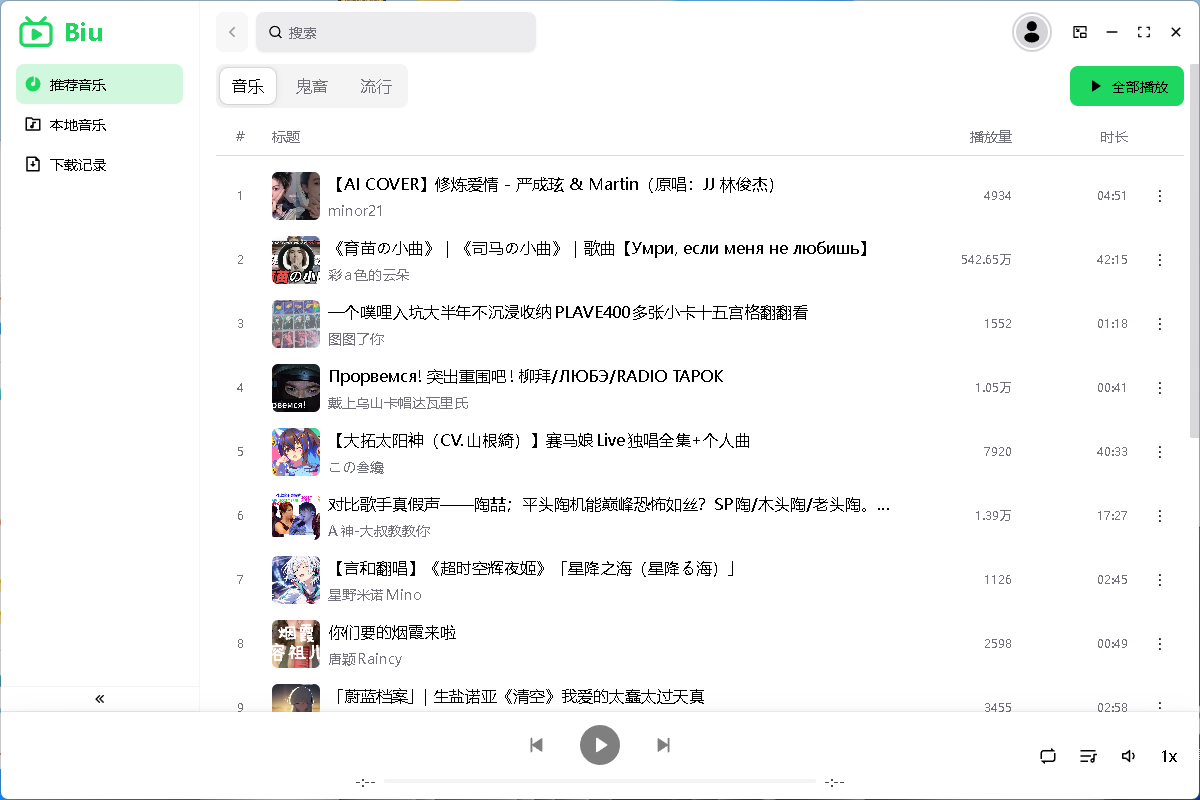Open the playlist queue icon
Image resolution: width=1200 pixels, height=800 pixels.
pos(1088,756)
